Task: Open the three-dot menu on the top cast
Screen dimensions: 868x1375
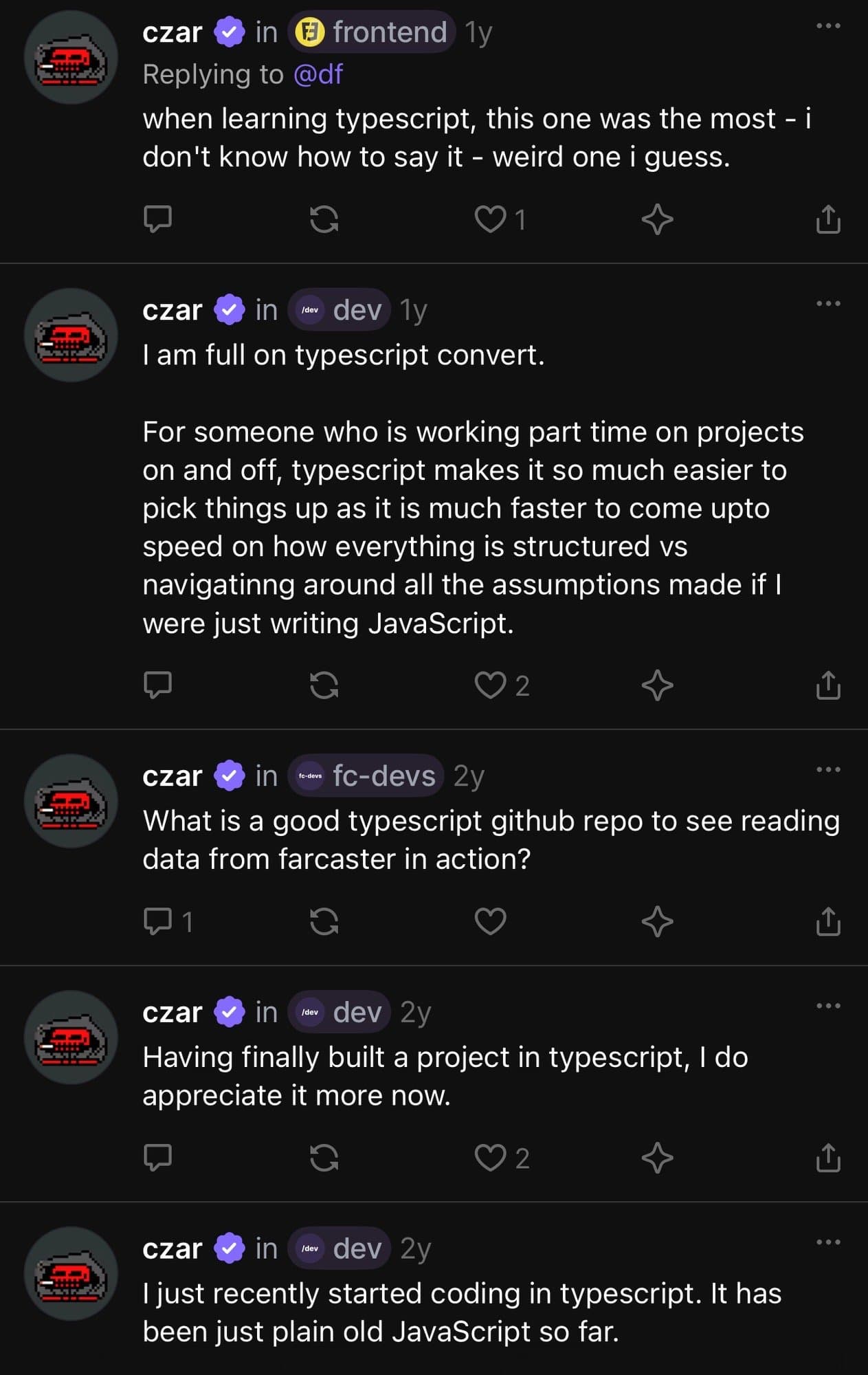Action: [x=828, y=25]
